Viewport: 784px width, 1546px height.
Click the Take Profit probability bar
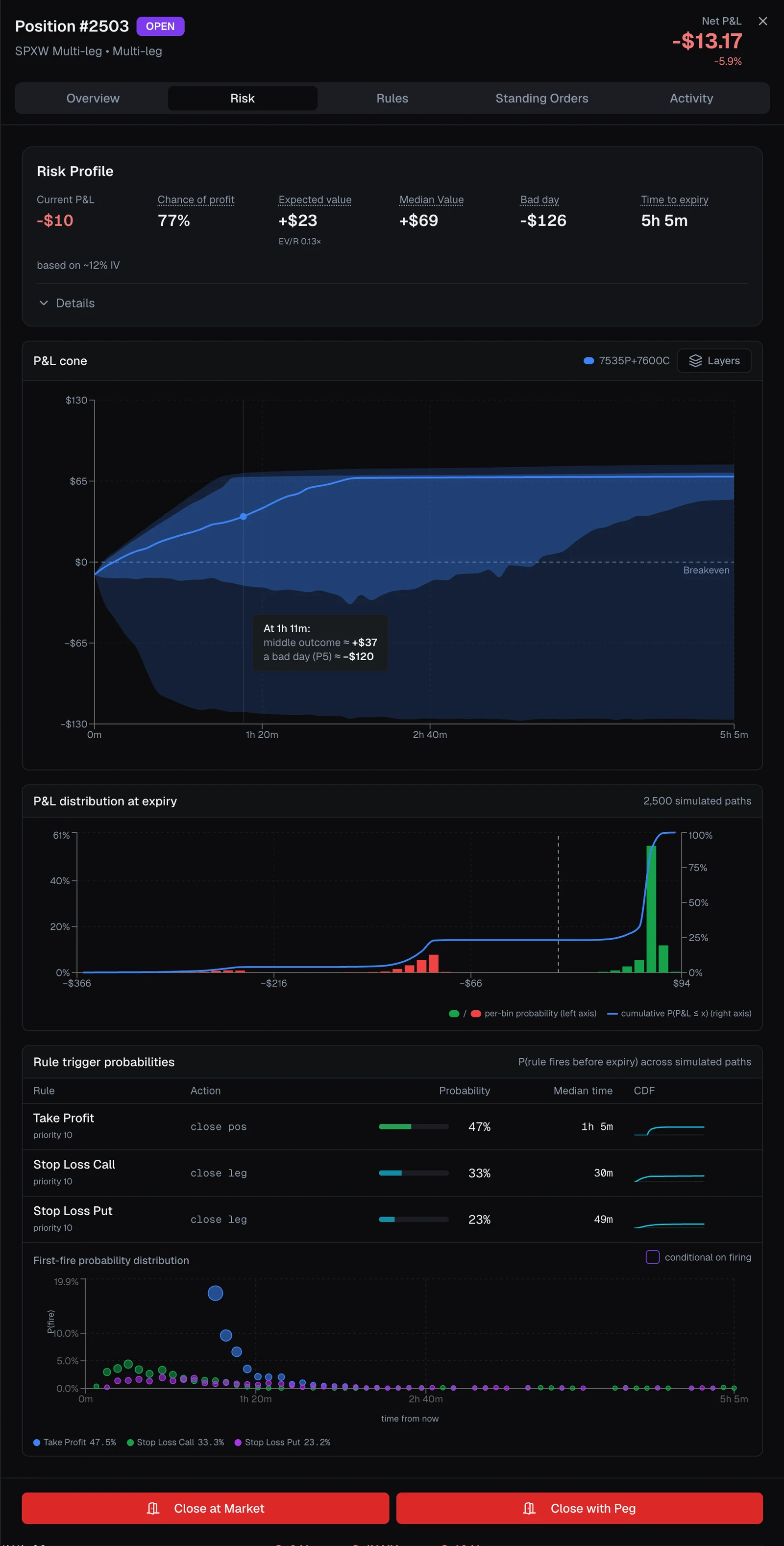413,1126
